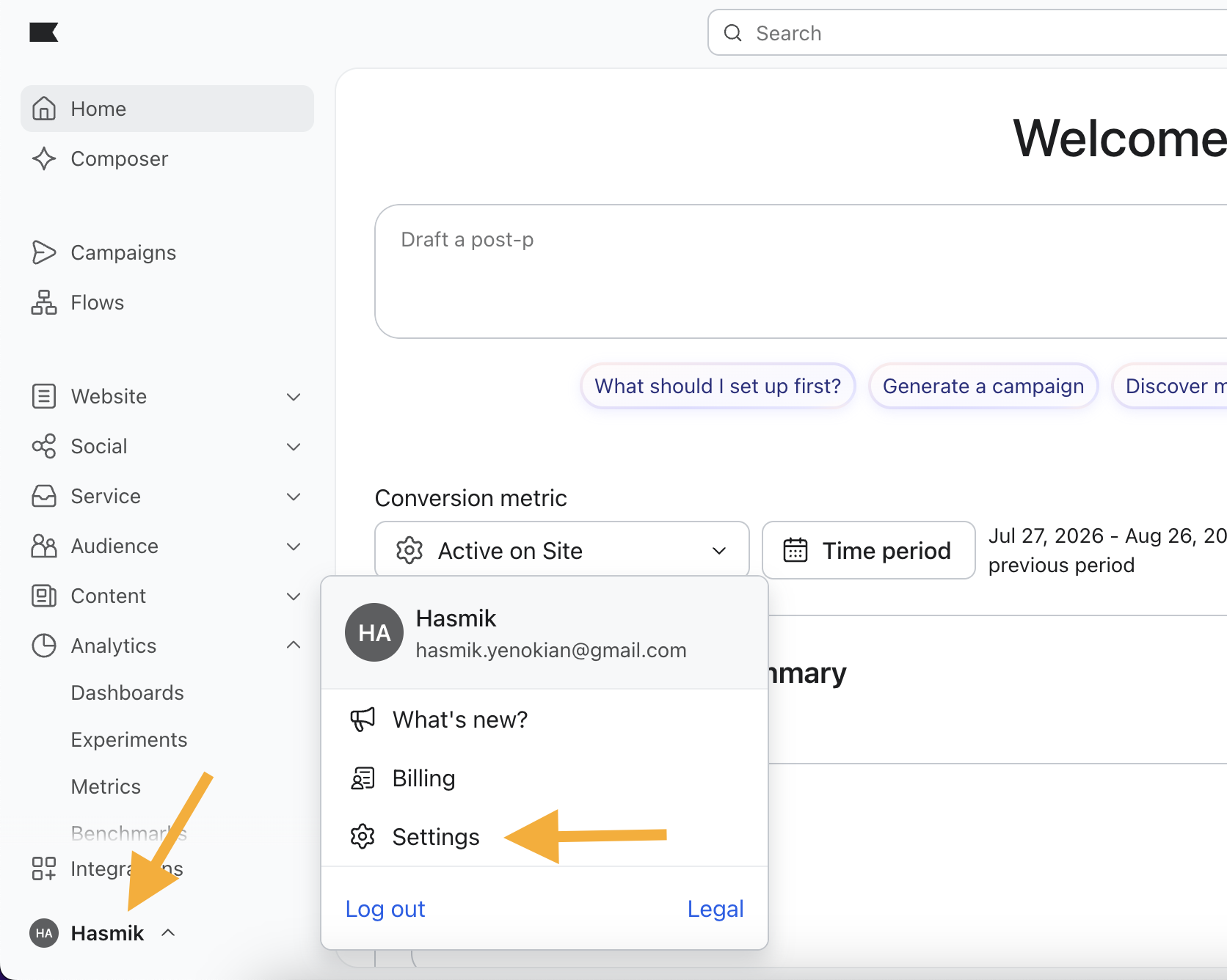Click the Settings gear icon in popup
Screen dimensions: 1227x980
[x=363, y=836]
